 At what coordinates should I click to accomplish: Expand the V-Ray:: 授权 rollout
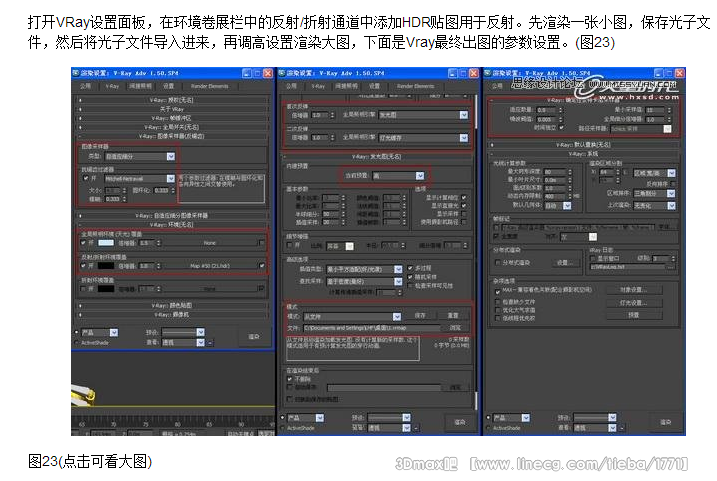pyautogui.click(x=171, y=100)
